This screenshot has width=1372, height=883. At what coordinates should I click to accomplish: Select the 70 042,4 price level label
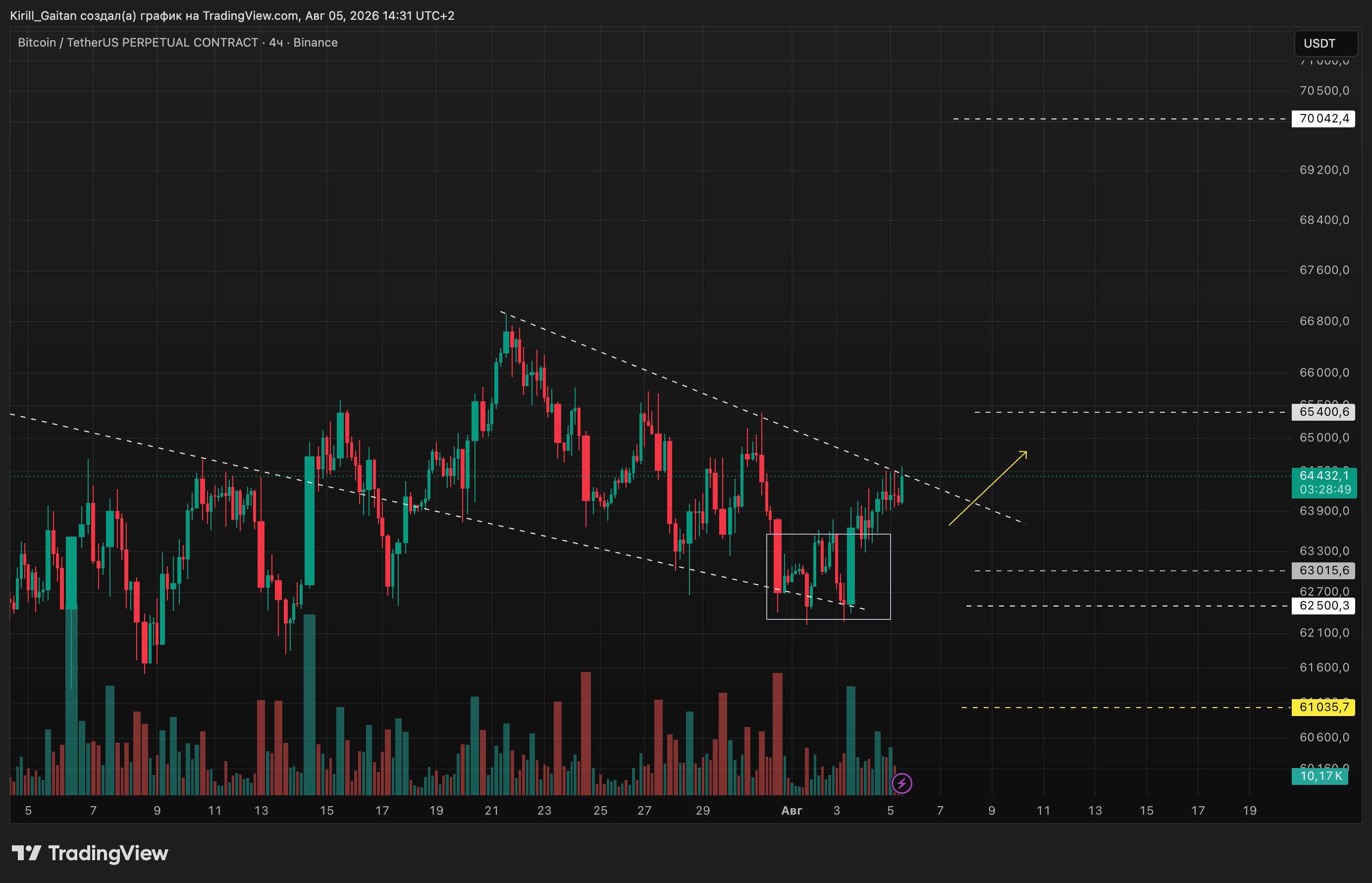pyautogui.click(x=1323, y=119)
